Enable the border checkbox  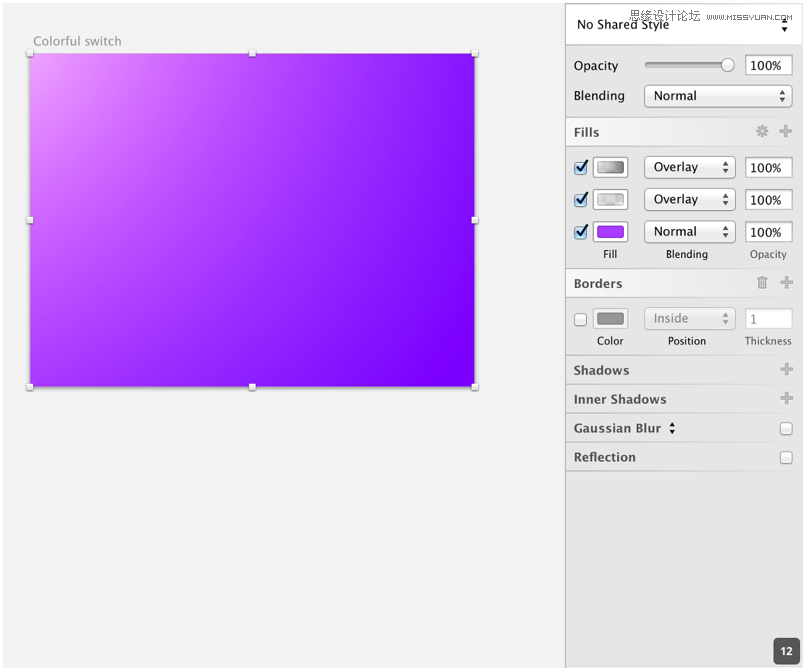tap(580, 319)
